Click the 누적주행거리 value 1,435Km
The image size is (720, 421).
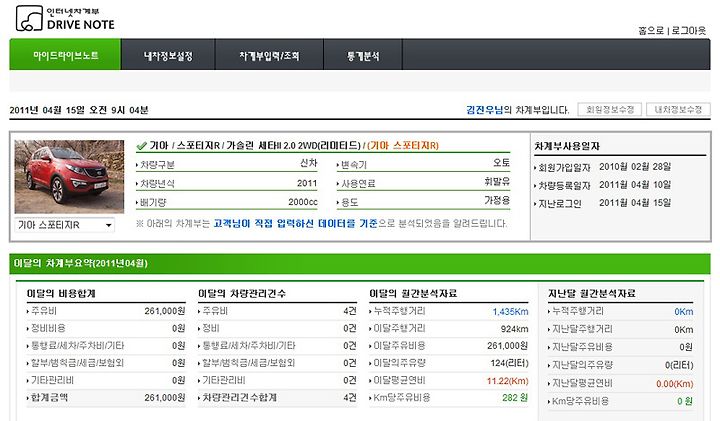(510, 312)
